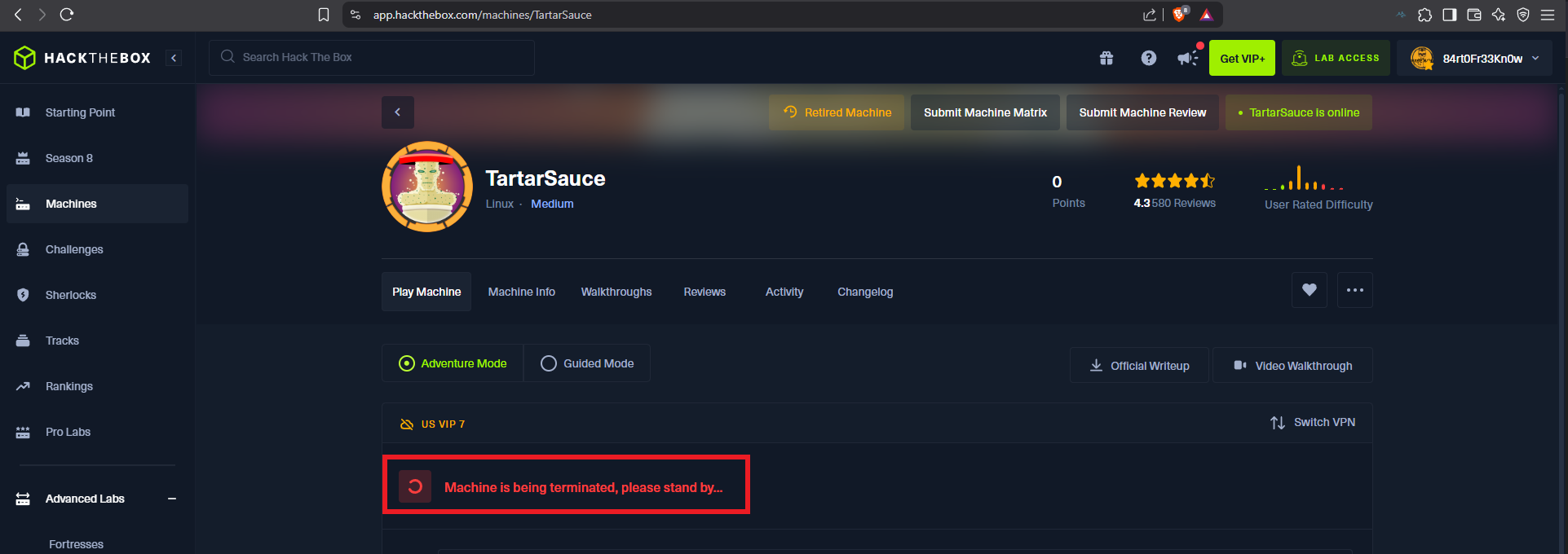
Task: Click the US VPN 7 connection status
Action: [433, 424]
